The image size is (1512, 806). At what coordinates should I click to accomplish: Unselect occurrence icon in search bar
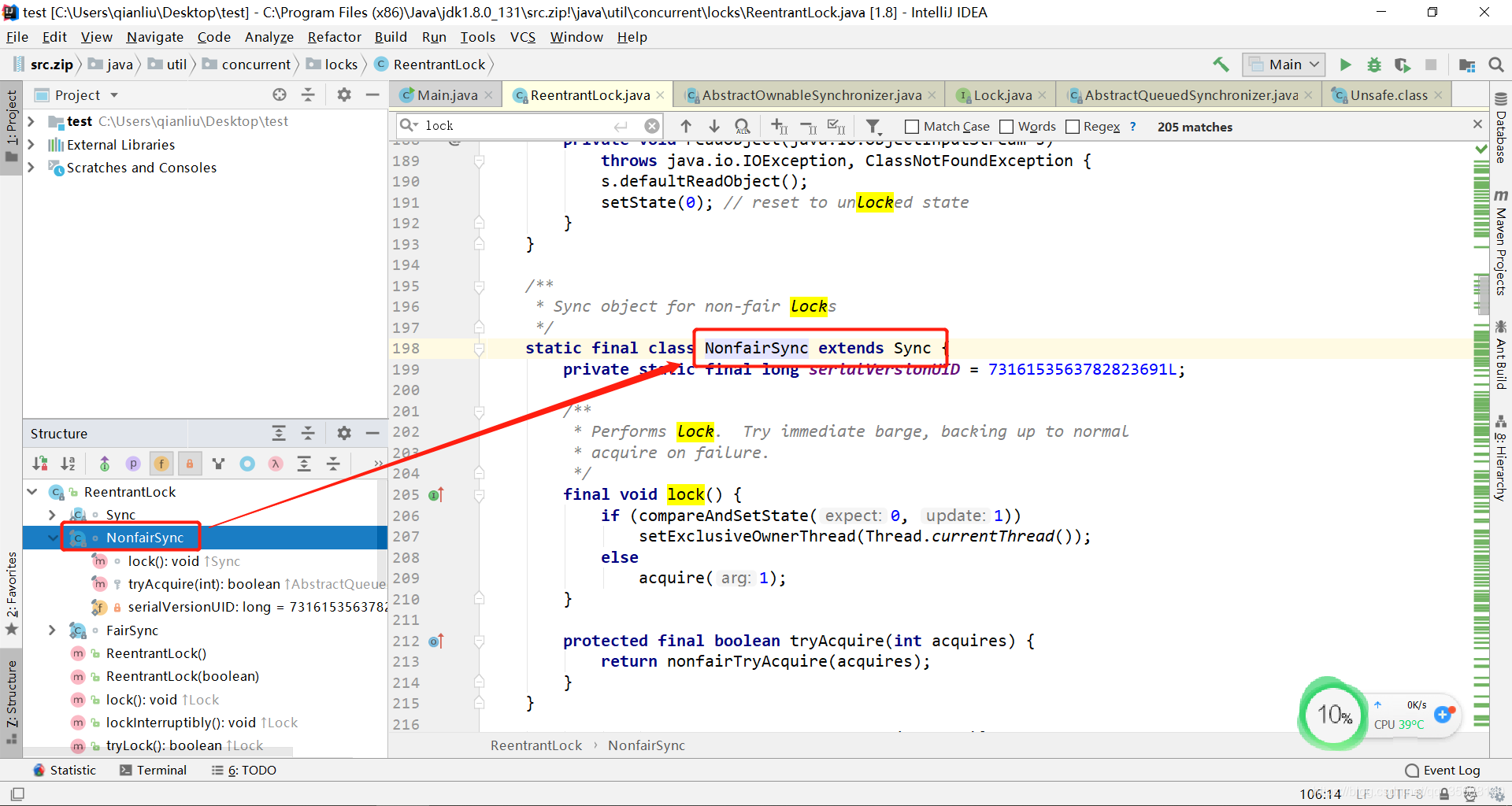[809, 126]
